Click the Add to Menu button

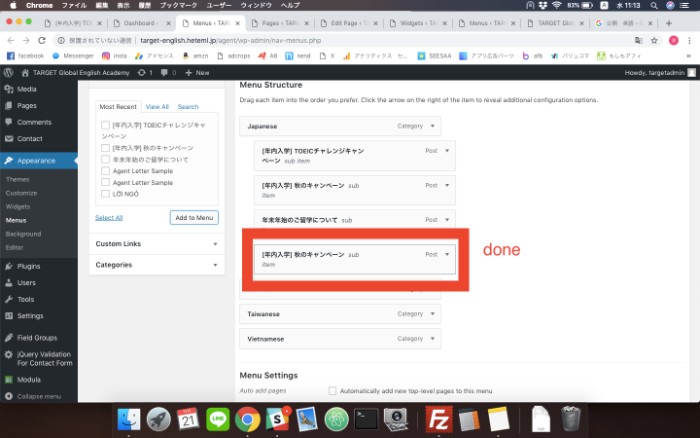194,217
